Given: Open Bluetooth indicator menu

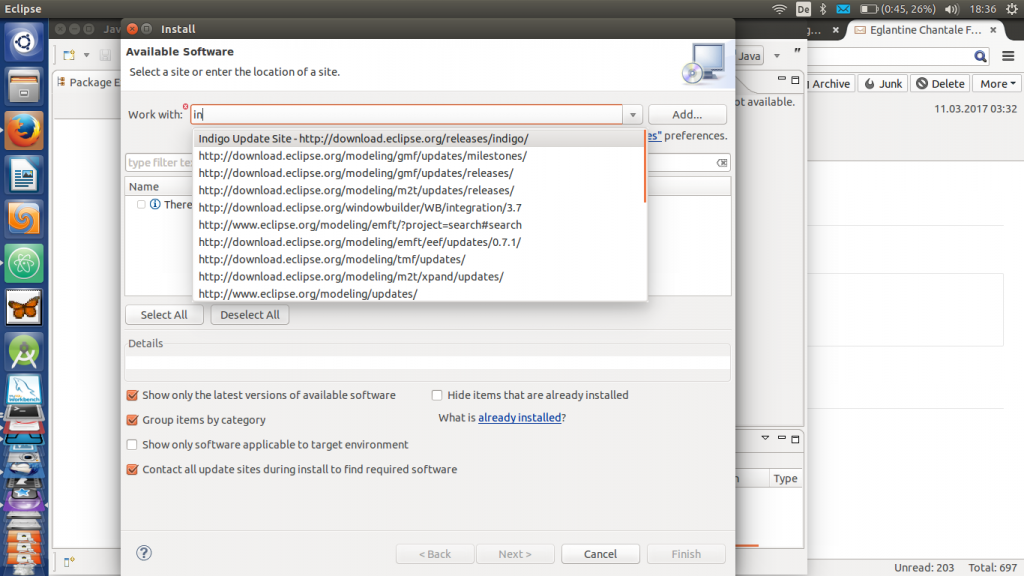Looking at the screenshot, I should pos(823,9).
